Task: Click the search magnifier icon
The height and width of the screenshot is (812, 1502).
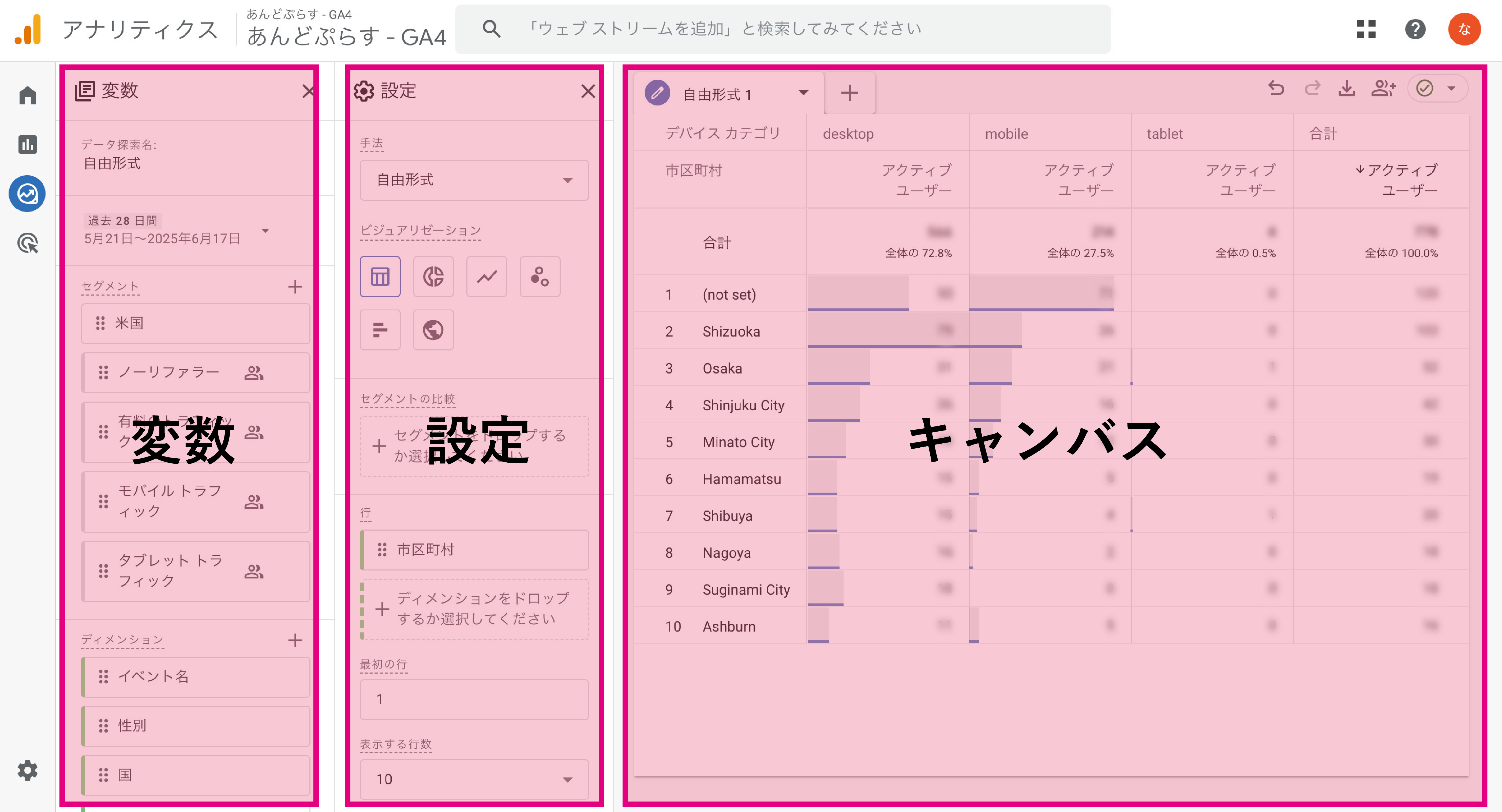Action: (x=492, y=29)
